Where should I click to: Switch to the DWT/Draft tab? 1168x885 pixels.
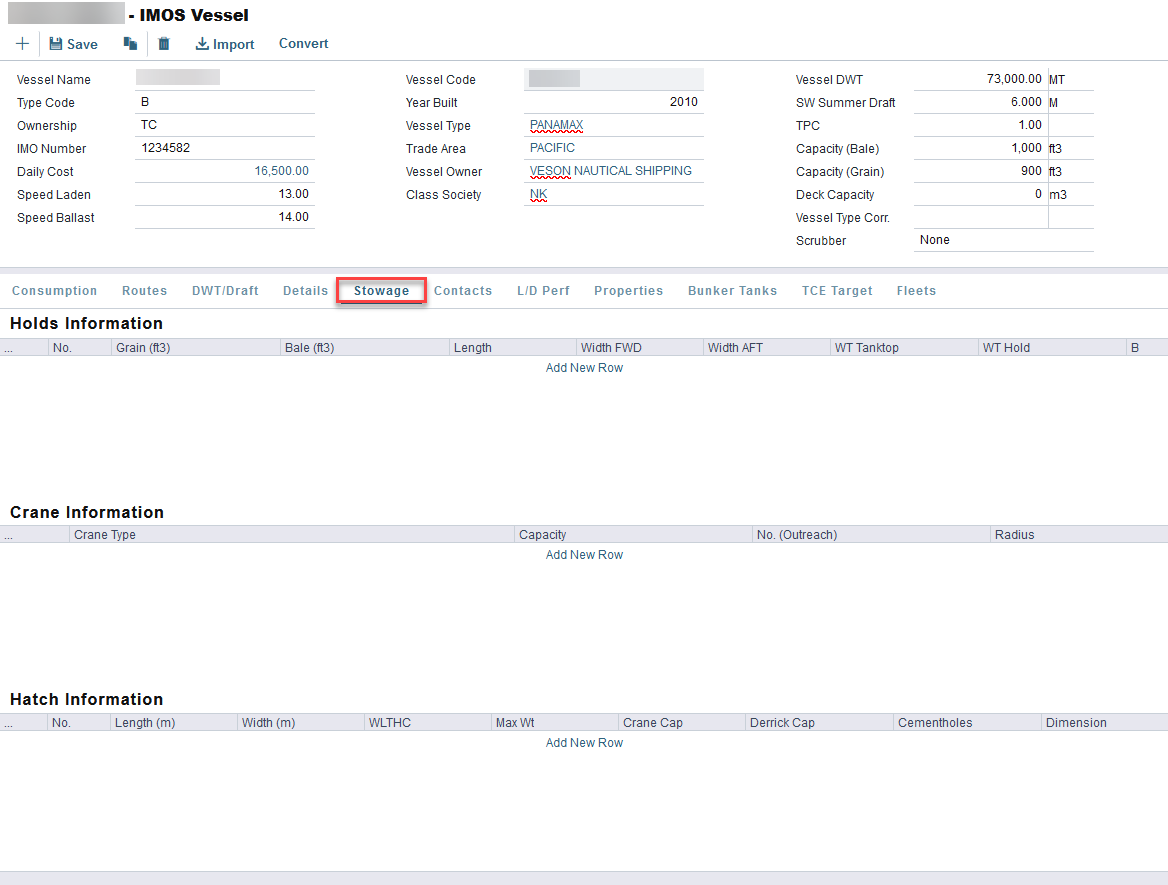[225, 291]
